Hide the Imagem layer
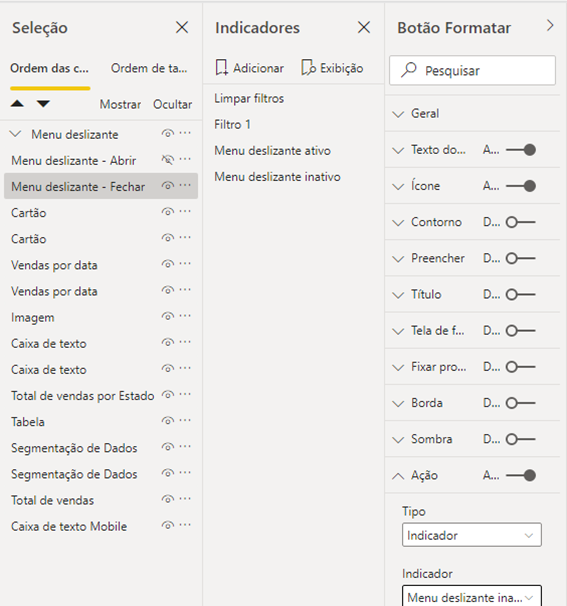Screen dimensions: 567x606 click(167, 317)
